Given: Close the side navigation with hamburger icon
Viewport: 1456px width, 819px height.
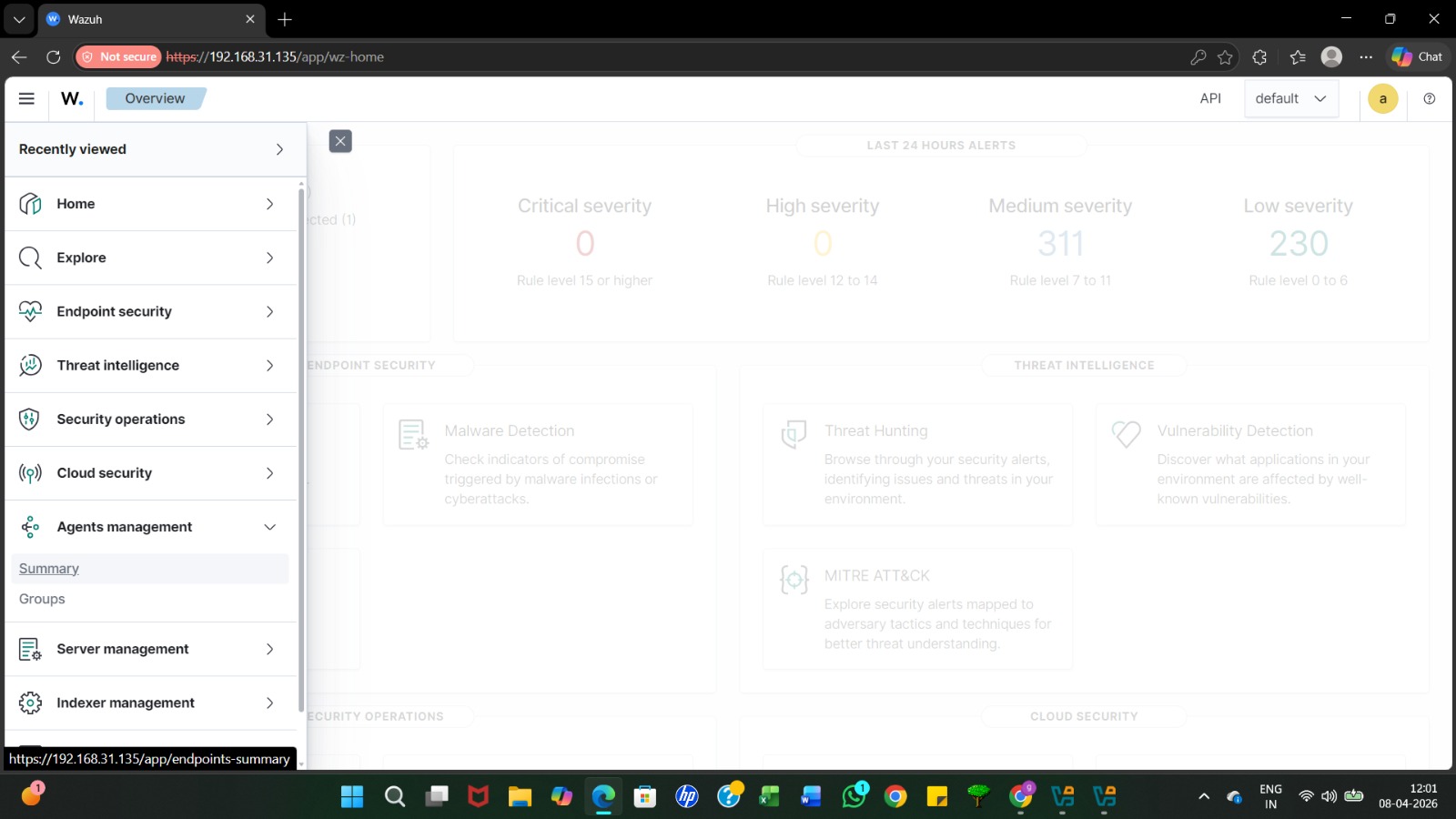Looking at the screenshot, I should [x=26, y=98].
